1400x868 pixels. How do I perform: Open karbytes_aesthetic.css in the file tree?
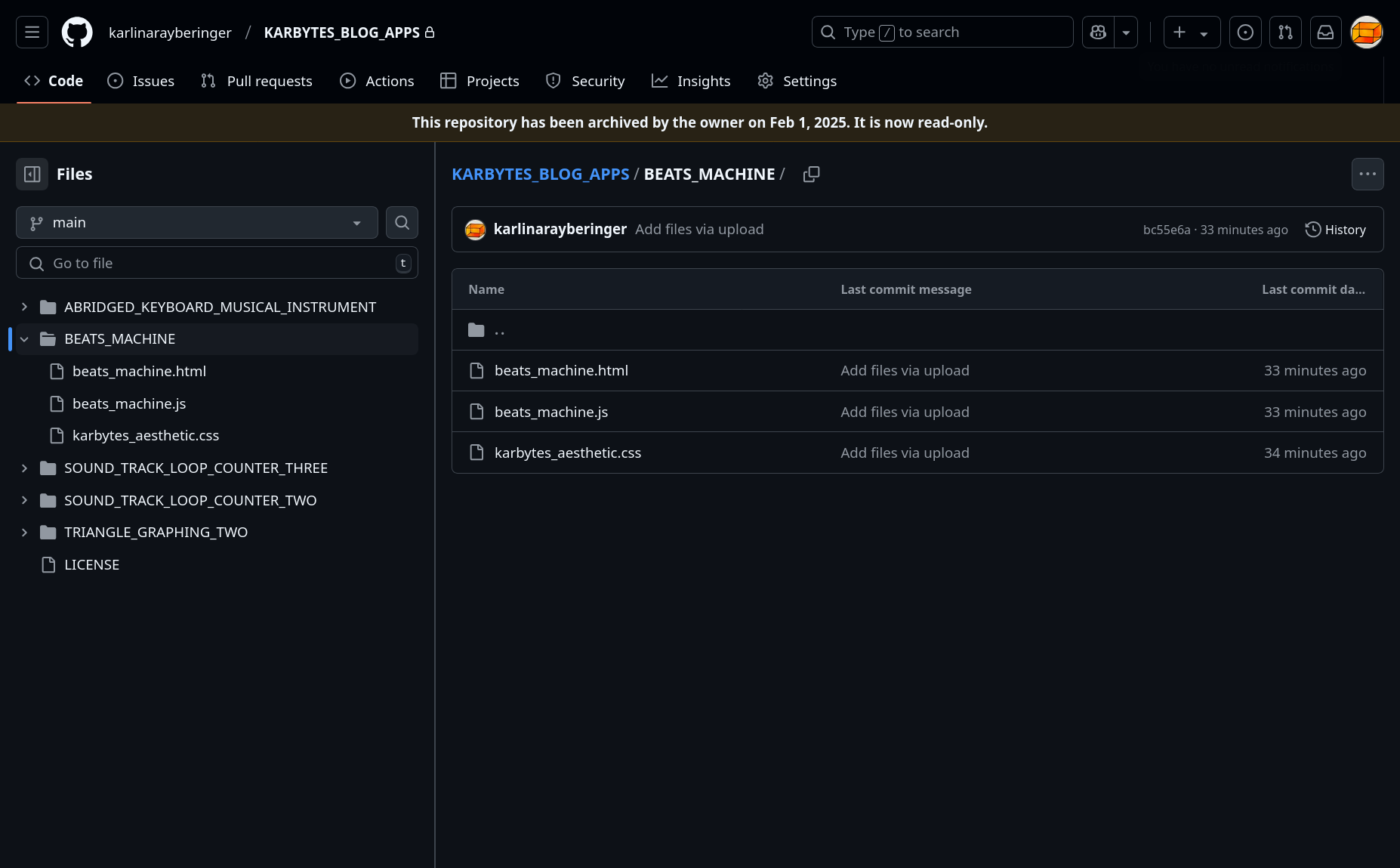(x=146, y=435)
